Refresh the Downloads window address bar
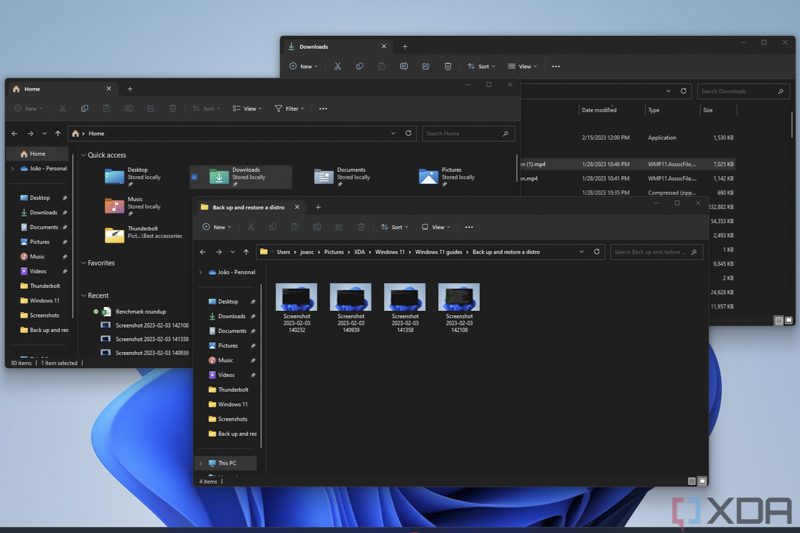Image resolution: width=800 pixels, height=533 pixels. (x=683, y=91)
